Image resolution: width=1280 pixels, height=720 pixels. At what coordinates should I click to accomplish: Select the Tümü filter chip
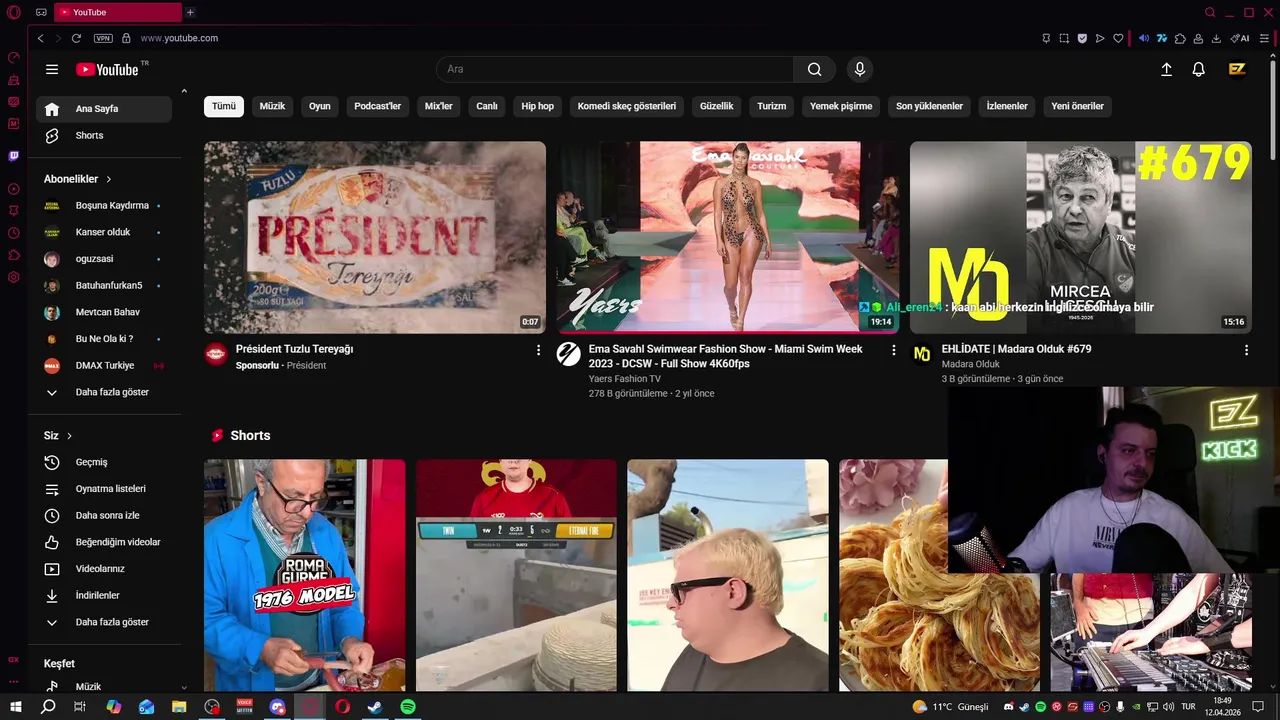click(224, 106)
